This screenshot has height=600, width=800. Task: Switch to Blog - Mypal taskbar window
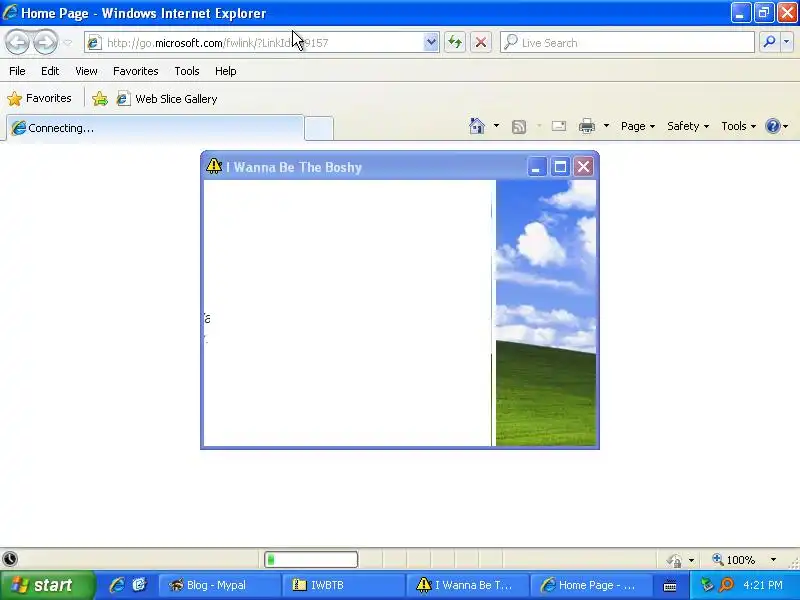(x=220, y=585)
